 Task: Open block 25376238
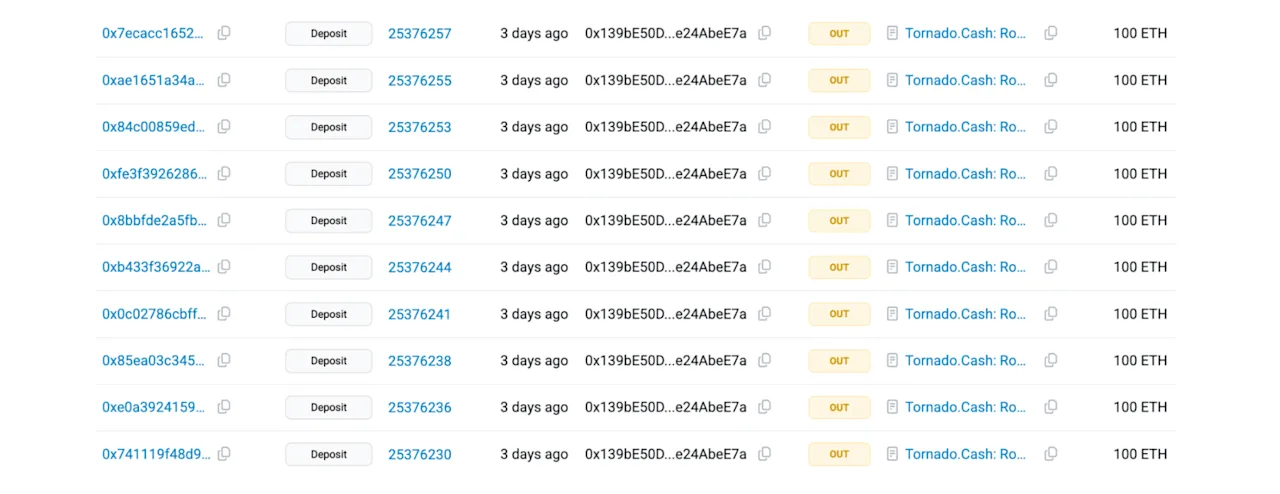(x=420, y=361)
